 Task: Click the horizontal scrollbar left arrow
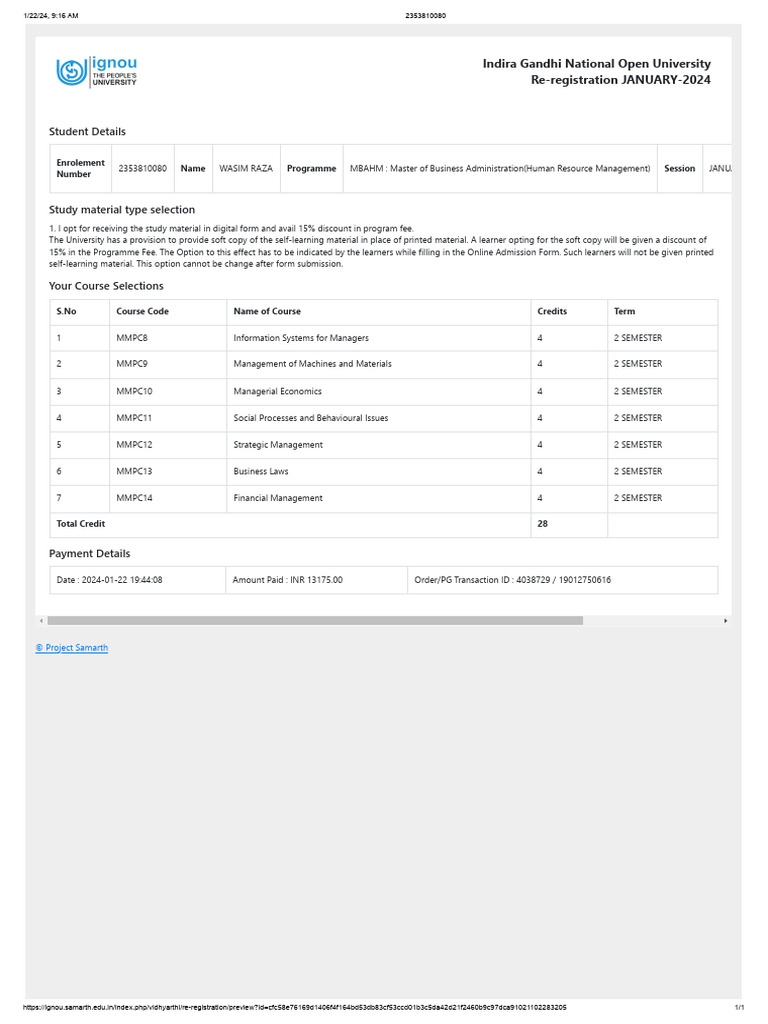[x=41, y=621]
